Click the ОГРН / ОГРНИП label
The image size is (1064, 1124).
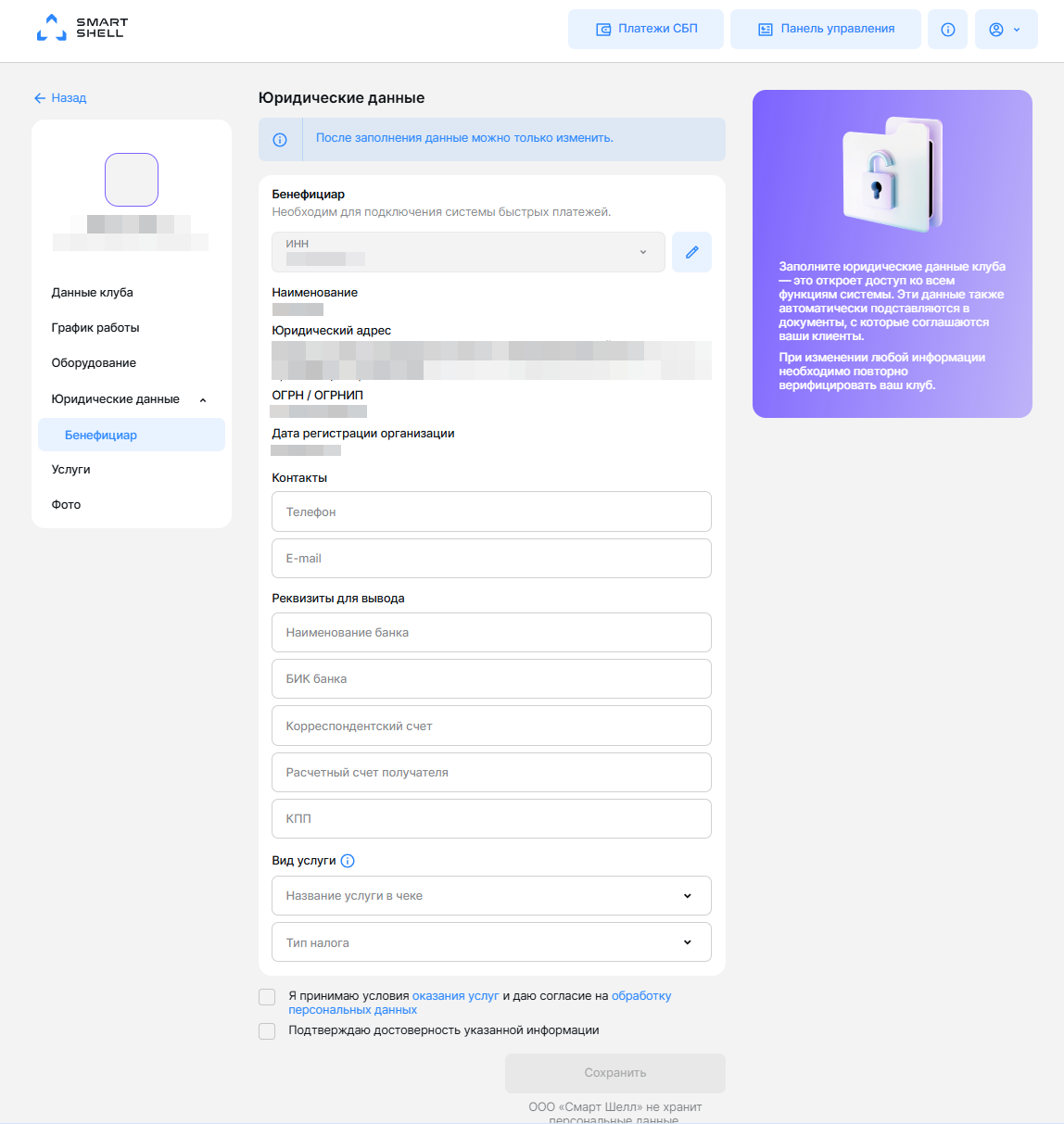(318, 395)
